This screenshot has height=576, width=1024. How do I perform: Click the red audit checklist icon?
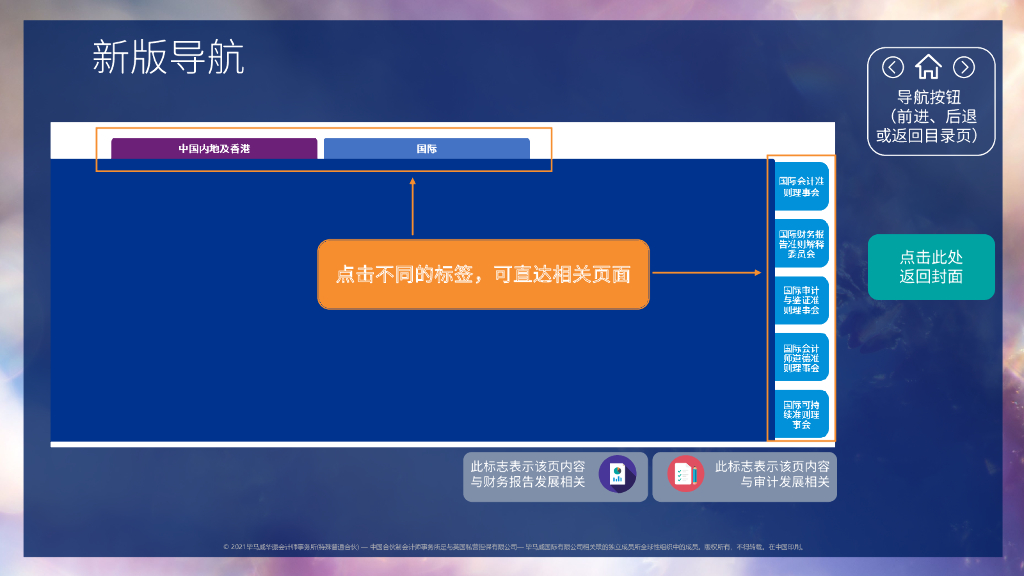(x=686, y=473)
